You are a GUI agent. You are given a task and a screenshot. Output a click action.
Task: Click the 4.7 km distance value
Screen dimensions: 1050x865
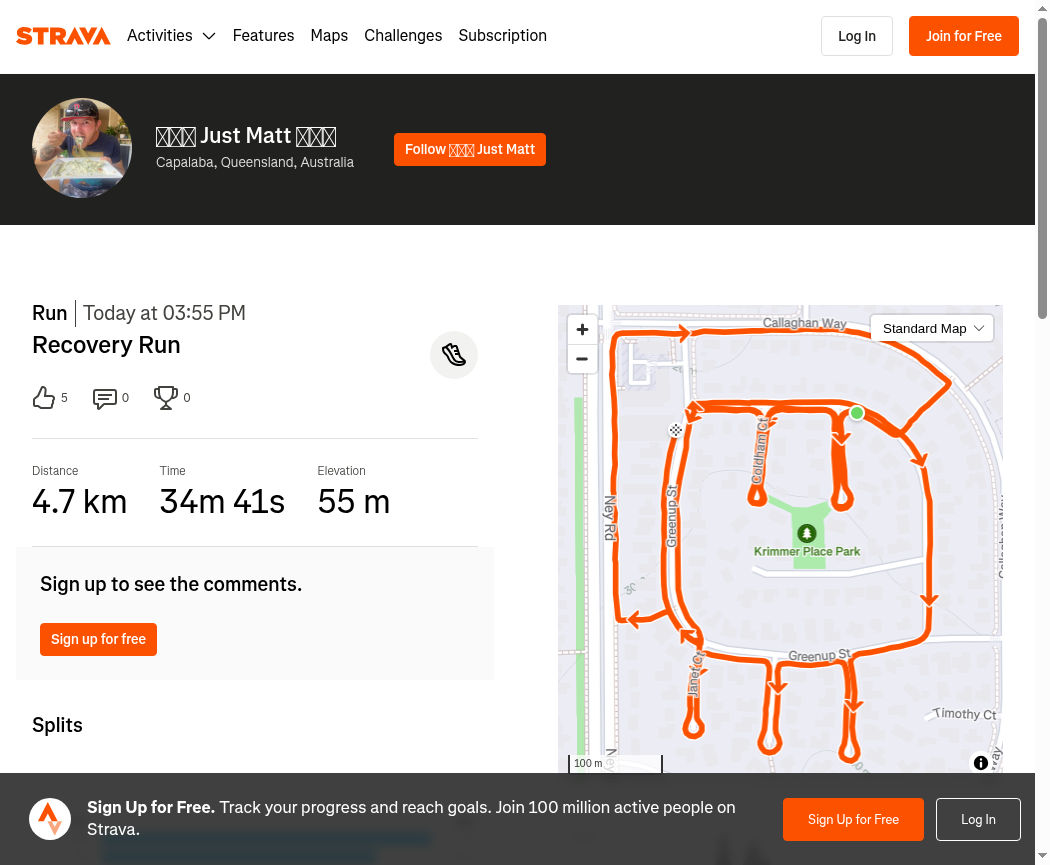(x=80, y=501)
